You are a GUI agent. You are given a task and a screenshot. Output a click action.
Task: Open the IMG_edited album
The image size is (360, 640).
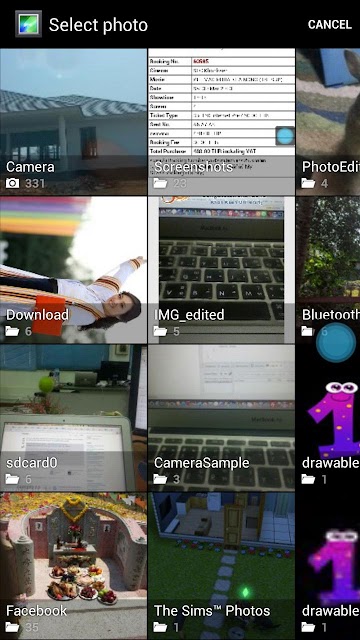tap(221, 270)
